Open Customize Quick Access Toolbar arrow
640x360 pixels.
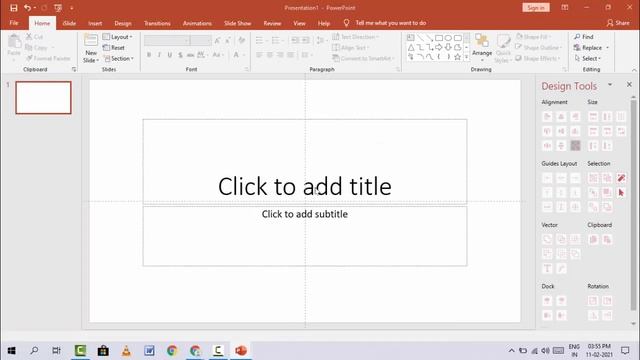click(x=72, y=8)
